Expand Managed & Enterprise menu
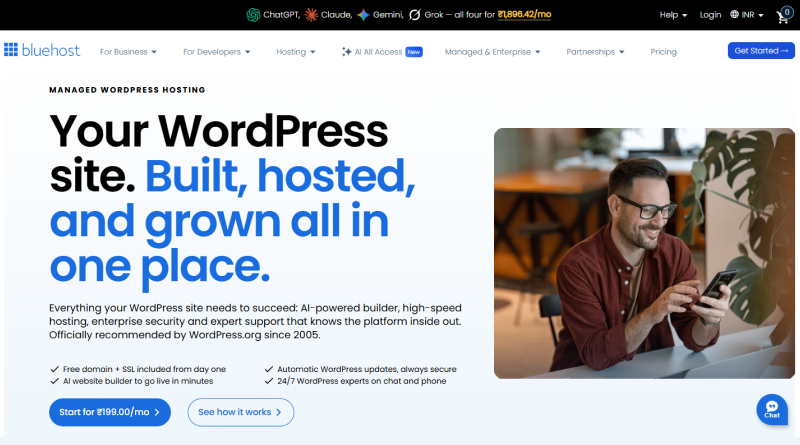 [x=492, y=52]
